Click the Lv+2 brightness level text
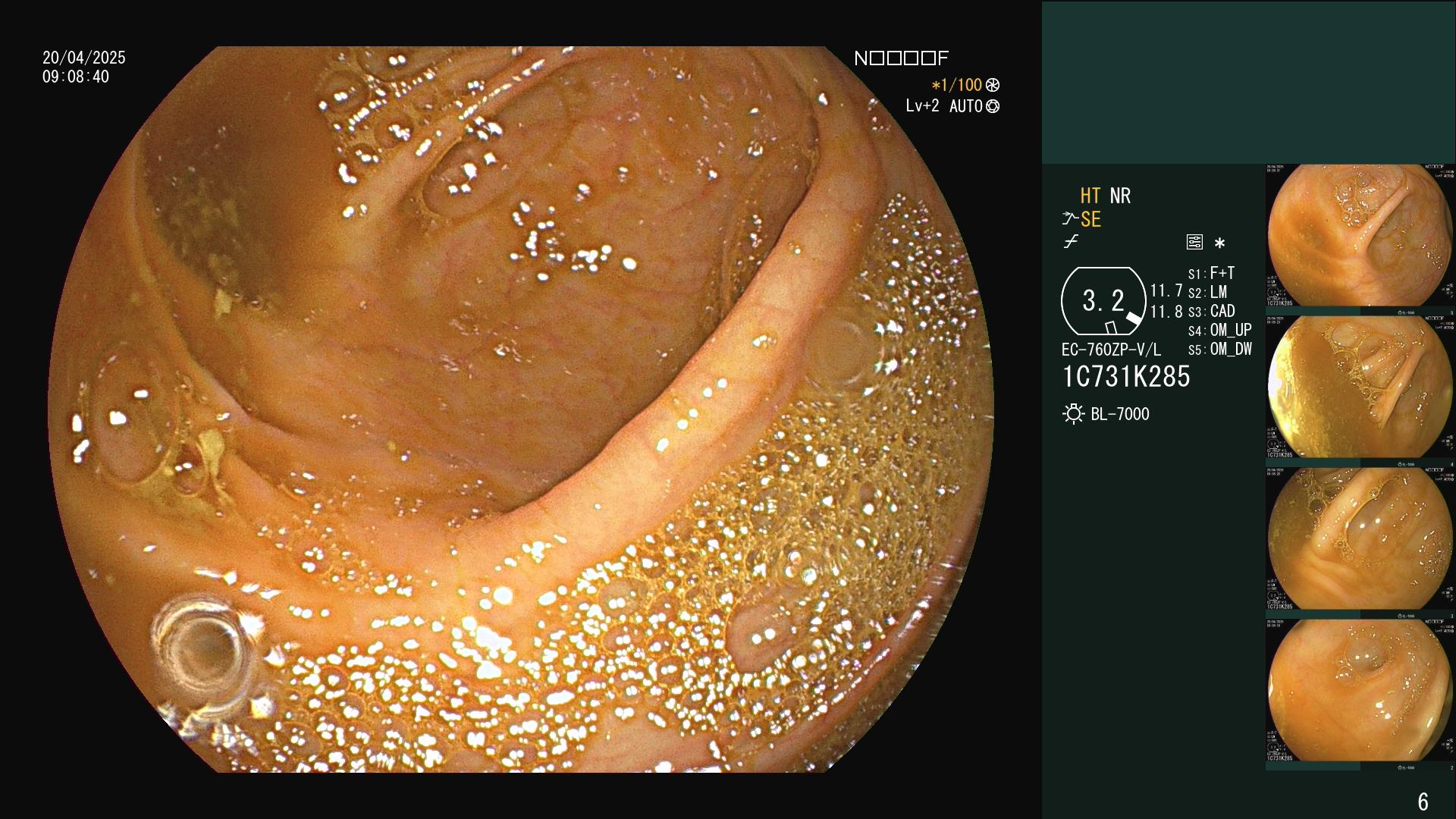The width and height of the screenshot is (1456, 819). click(922, 106)
